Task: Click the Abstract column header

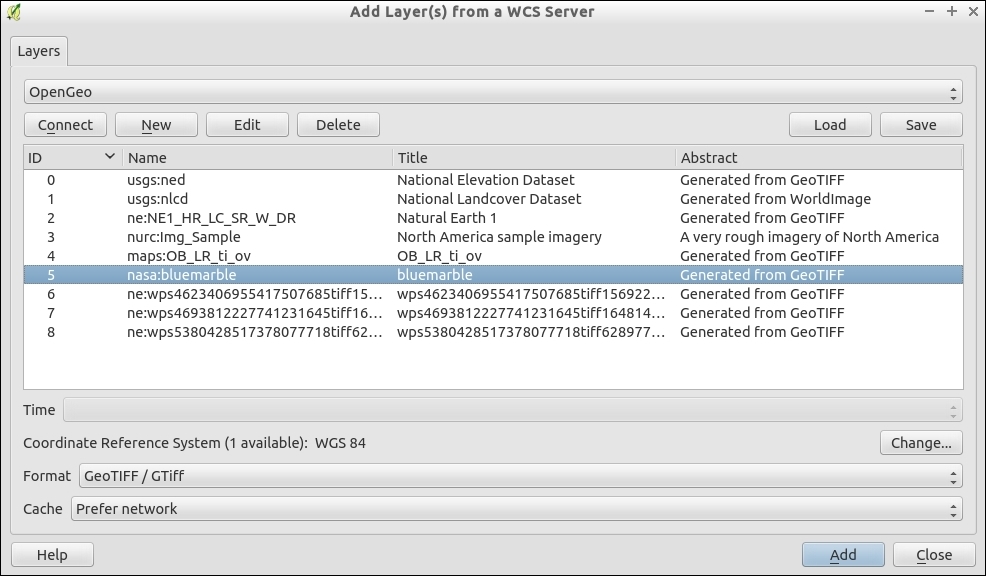Action: click(x=818, y=157)
